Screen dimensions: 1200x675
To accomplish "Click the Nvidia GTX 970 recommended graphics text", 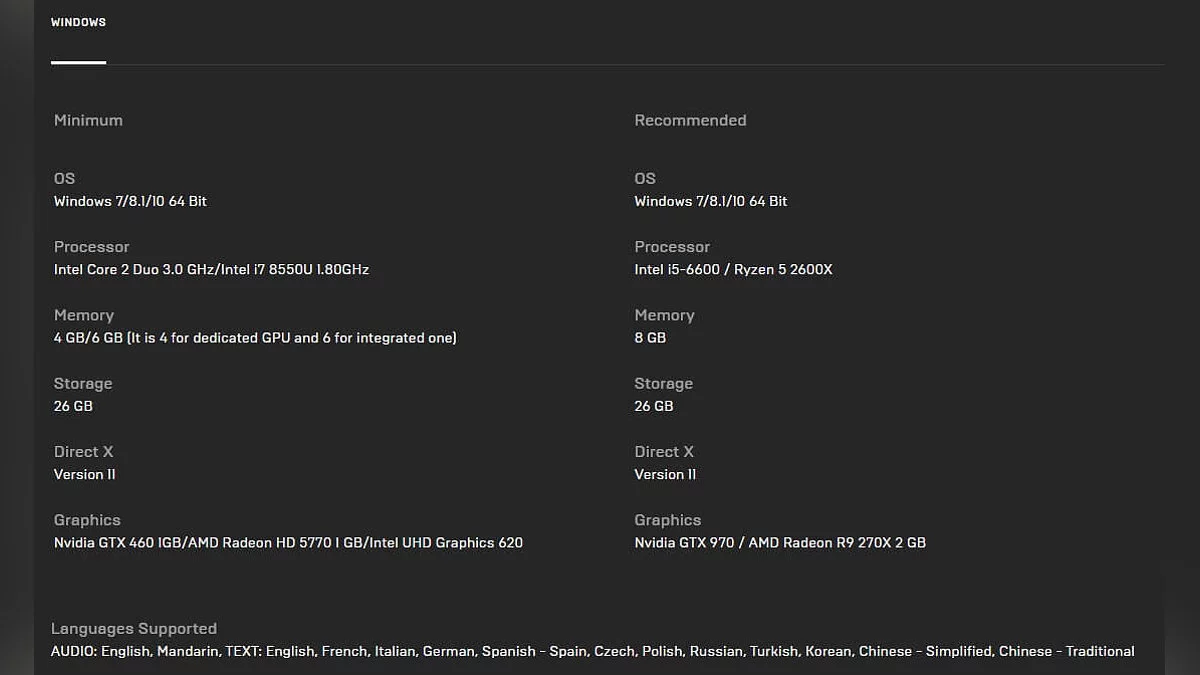I will (x=780, y=543).
